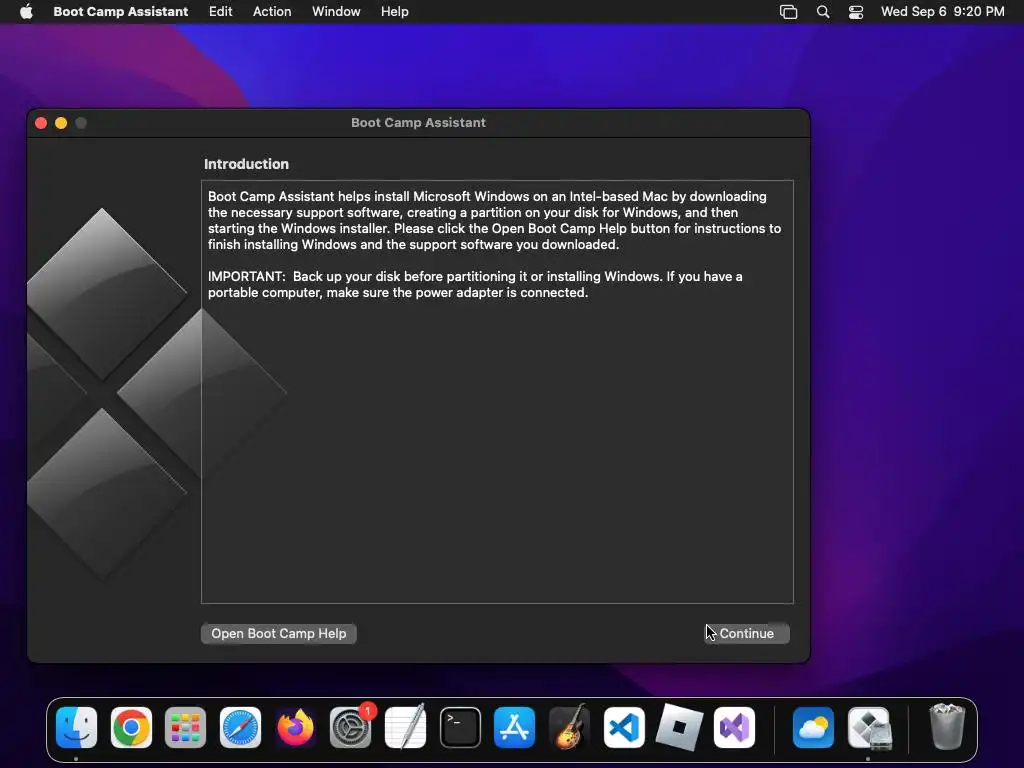The height and width of the screenshot is (768, 1024).
Task: Click the Continue button
Action: pyautogui.click(x=746, y=633)
